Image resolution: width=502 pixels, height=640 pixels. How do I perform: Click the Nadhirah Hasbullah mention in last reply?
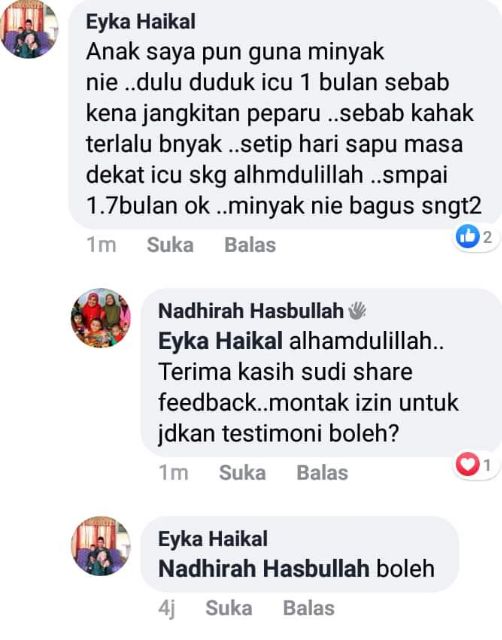264,569
